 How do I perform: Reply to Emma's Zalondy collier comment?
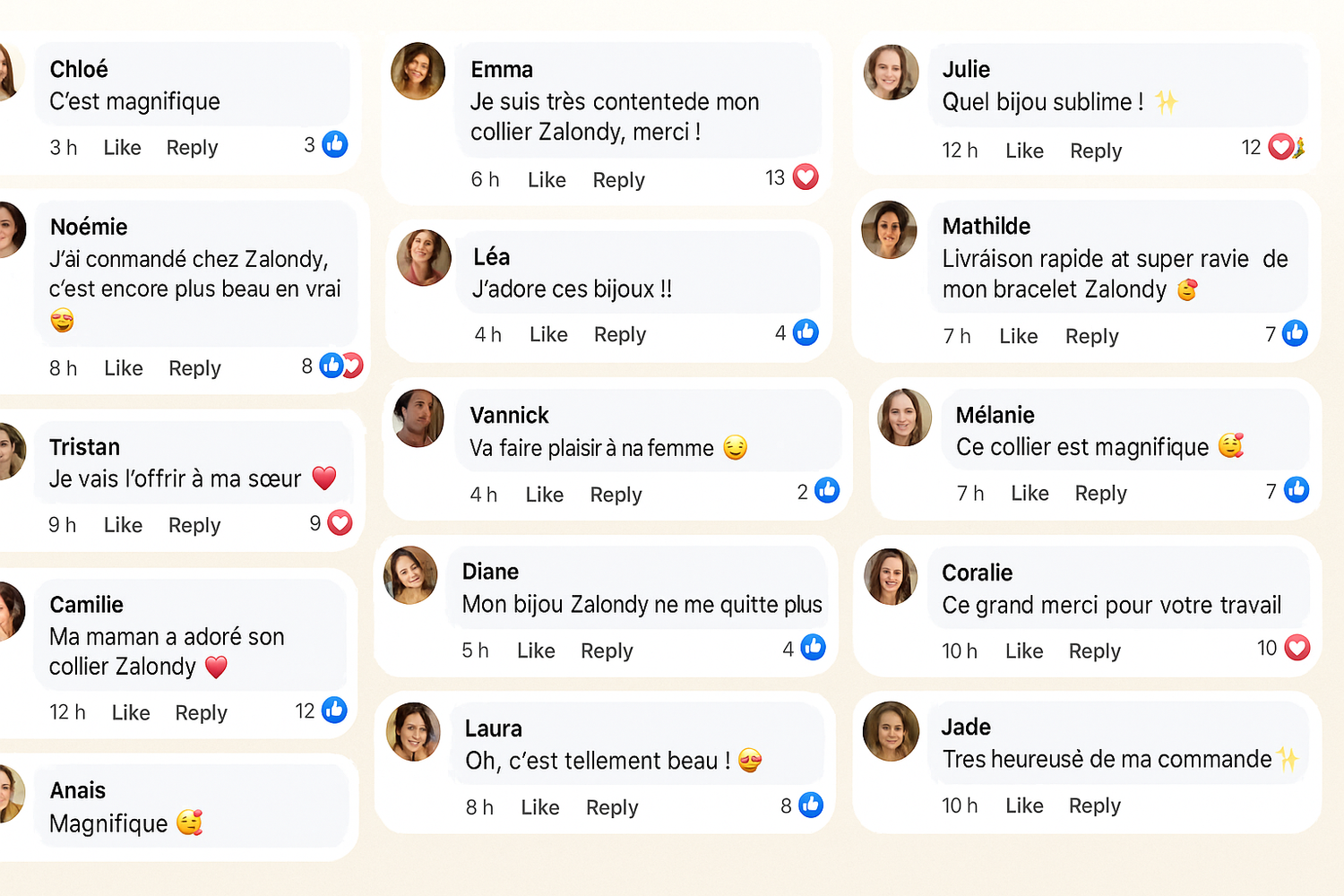coord(618,180)
